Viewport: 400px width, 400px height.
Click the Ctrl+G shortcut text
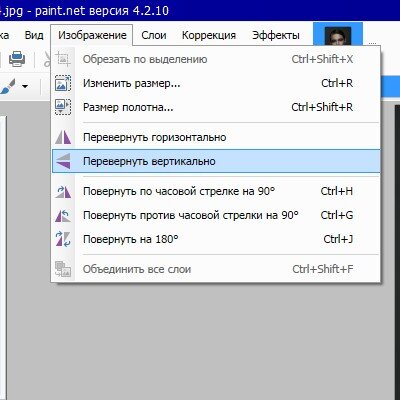tap(337, 215)
